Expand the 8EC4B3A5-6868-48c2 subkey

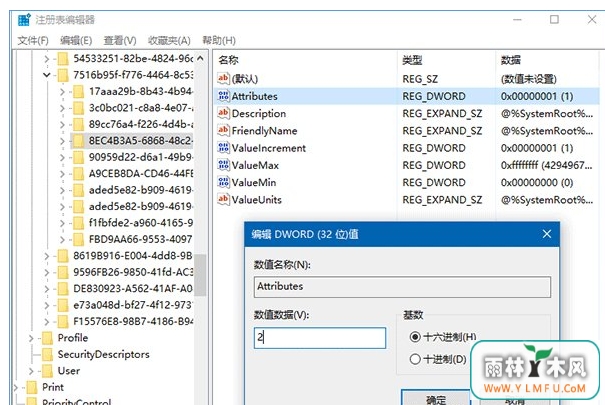point(63,141)
